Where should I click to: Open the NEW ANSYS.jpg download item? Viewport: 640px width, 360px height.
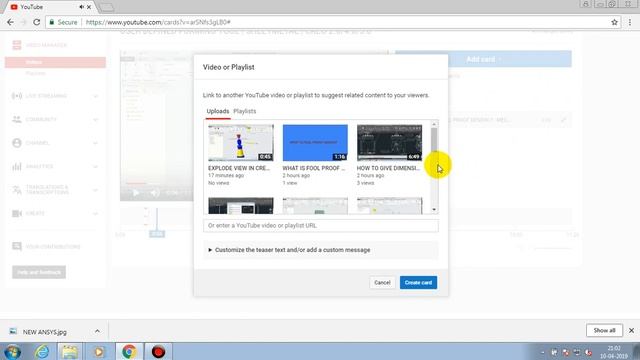click(45, 332)
